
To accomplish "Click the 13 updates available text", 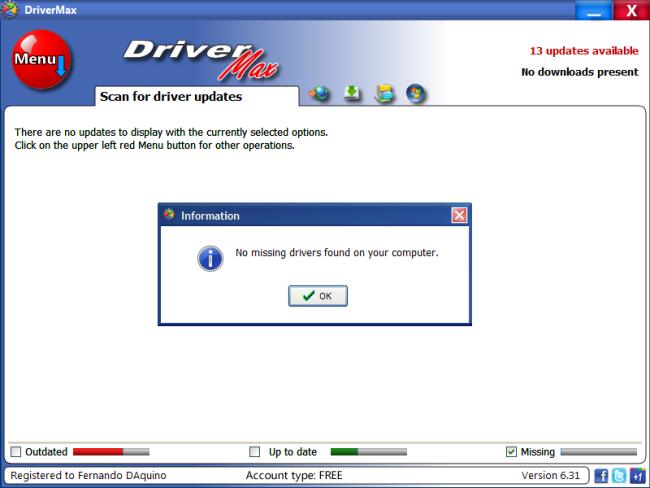I will 584,51.
